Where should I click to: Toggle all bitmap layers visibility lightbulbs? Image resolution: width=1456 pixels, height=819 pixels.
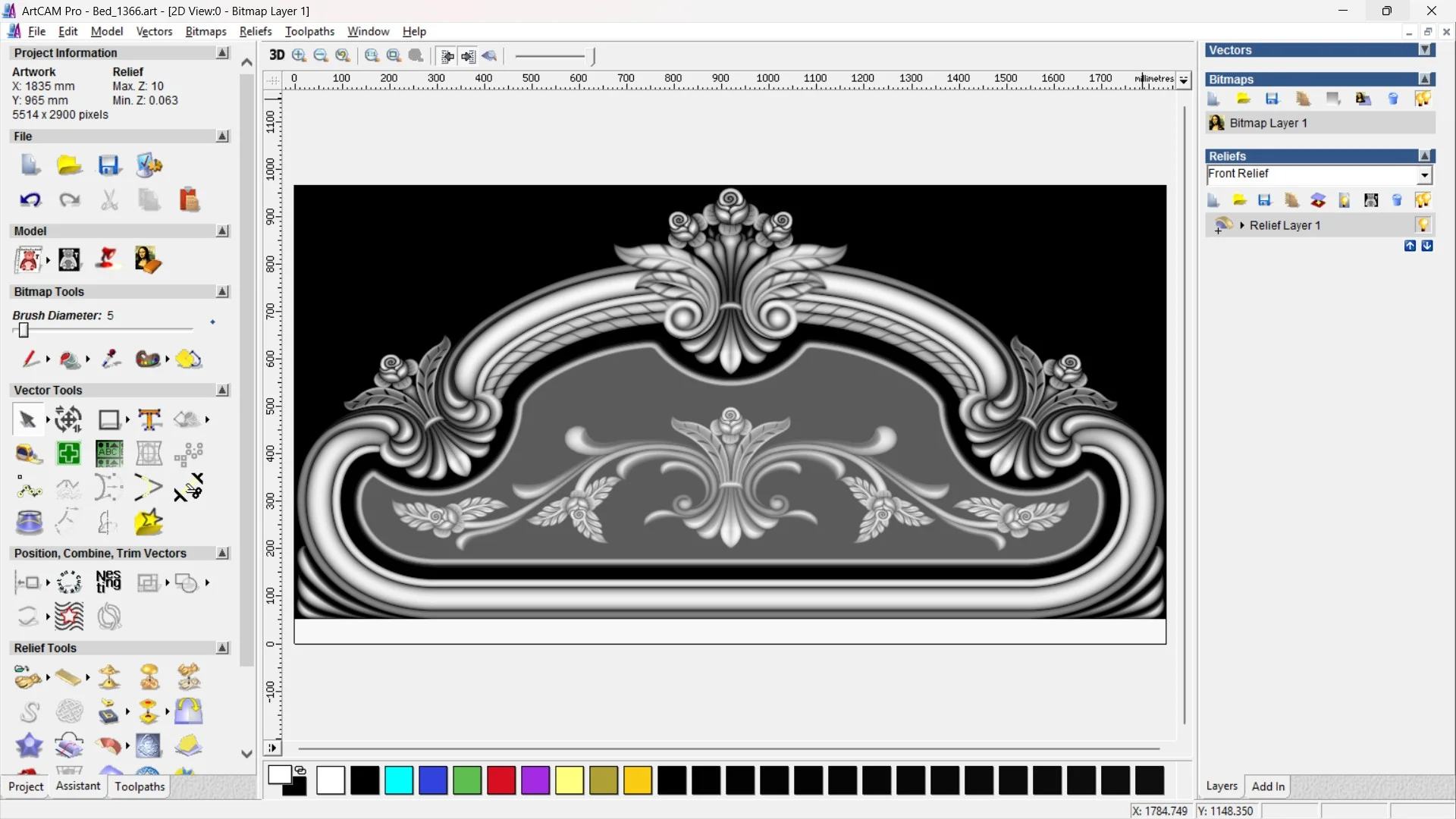1423,99
